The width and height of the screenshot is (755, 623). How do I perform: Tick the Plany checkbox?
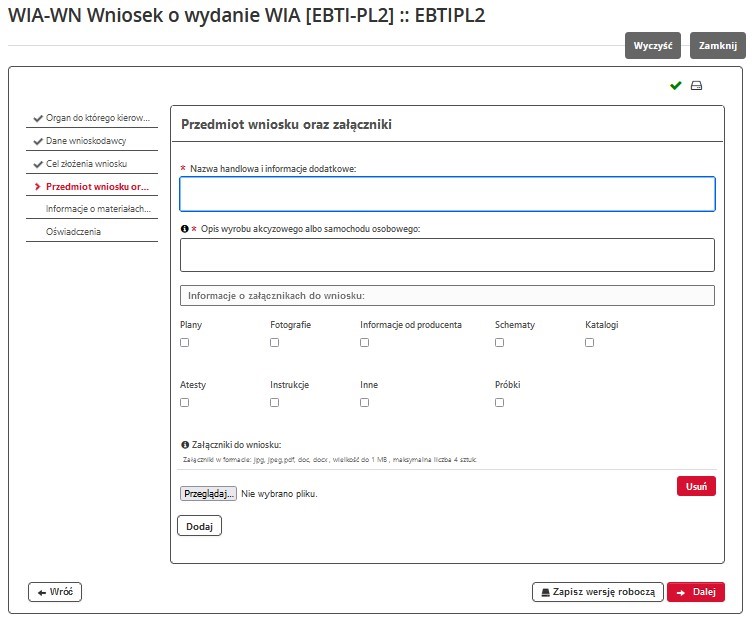(x=184, y=342)
